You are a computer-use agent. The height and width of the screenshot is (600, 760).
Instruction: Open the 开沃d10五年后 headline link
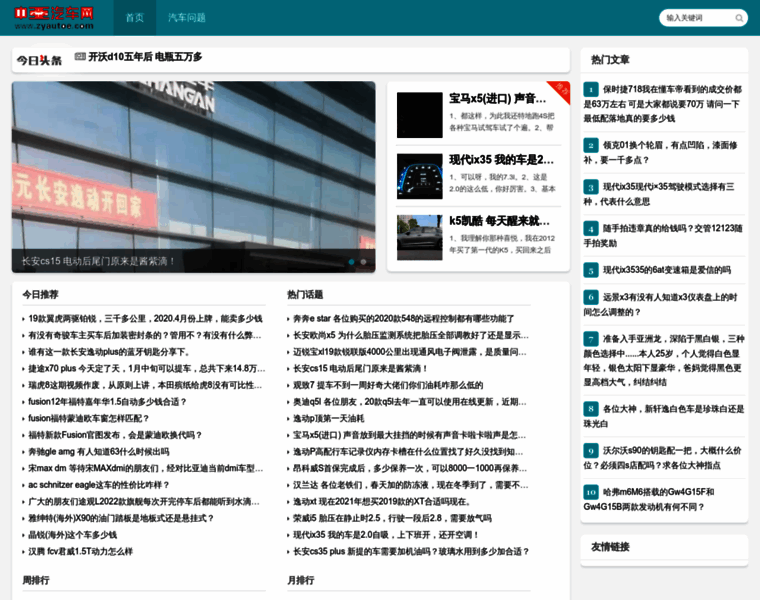145,57
